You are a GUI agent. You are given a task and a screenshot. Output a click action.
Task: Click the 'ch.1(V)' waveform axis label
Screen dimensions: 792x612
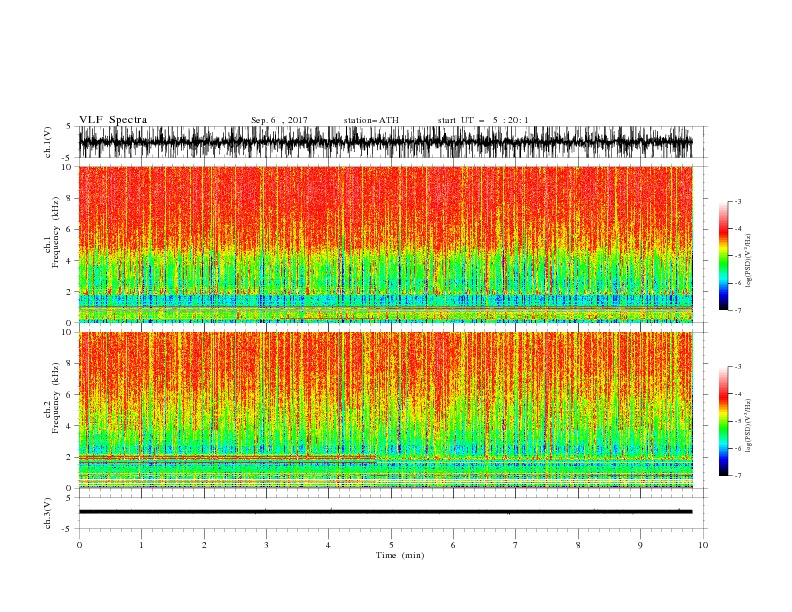coord(48,142)
